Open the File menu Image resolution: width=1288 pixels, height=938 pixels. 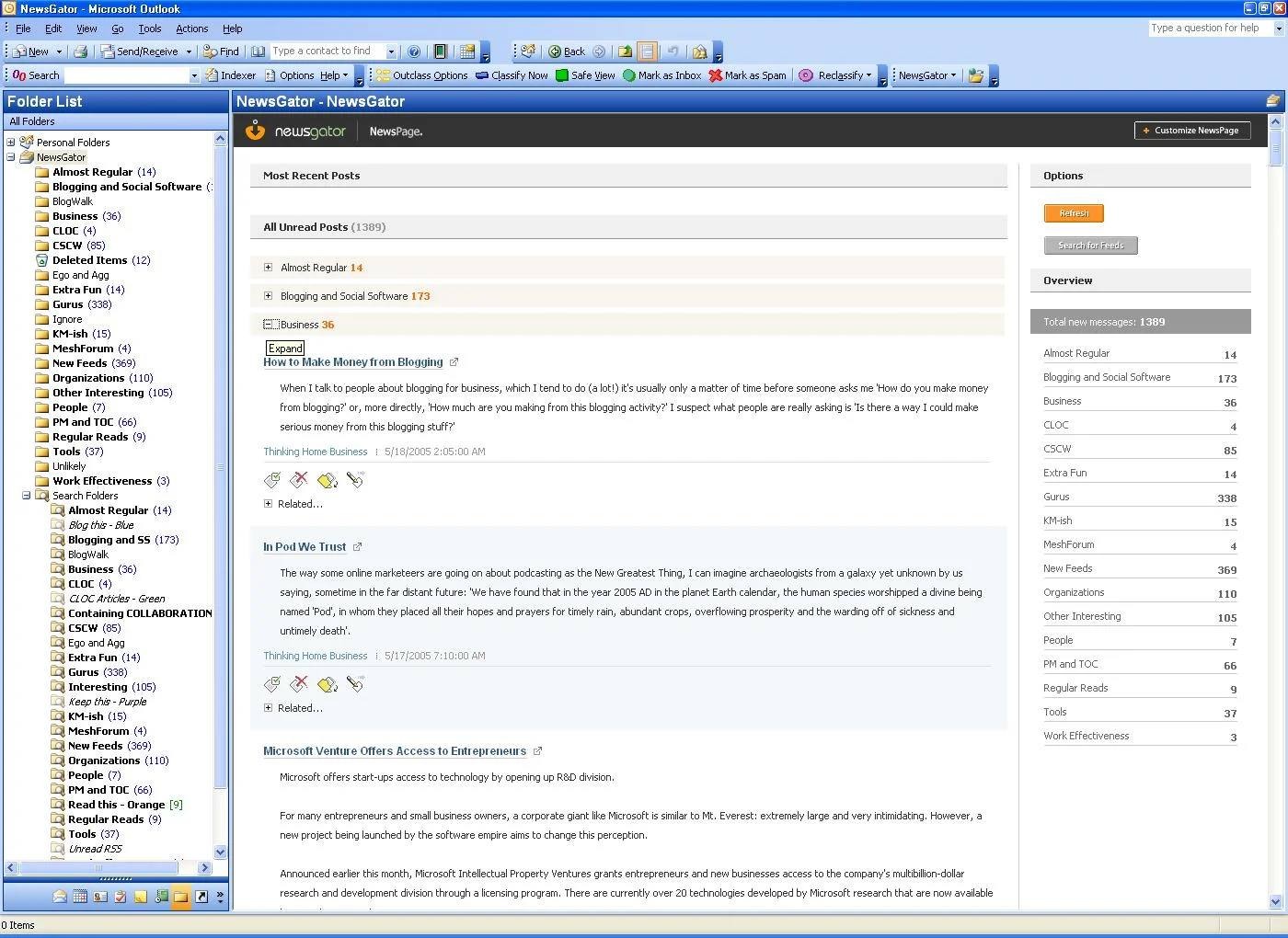tap(23, 29)
